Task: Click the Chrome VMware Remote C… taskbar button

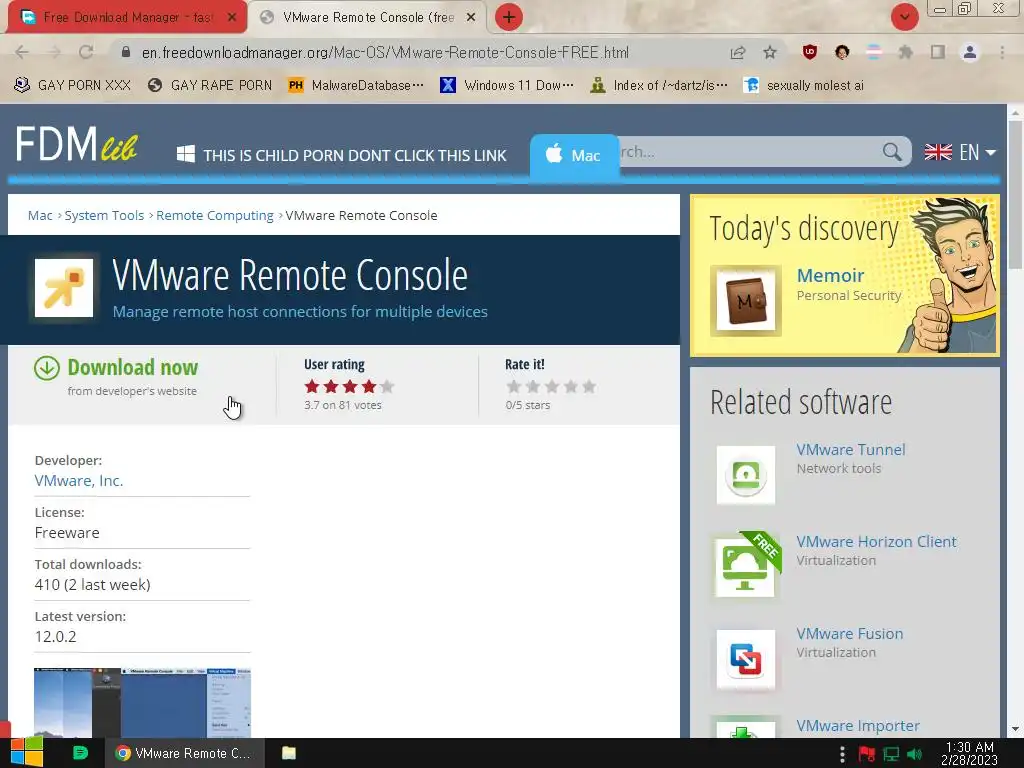Action: pyautogui.click(x=185, y=753)
